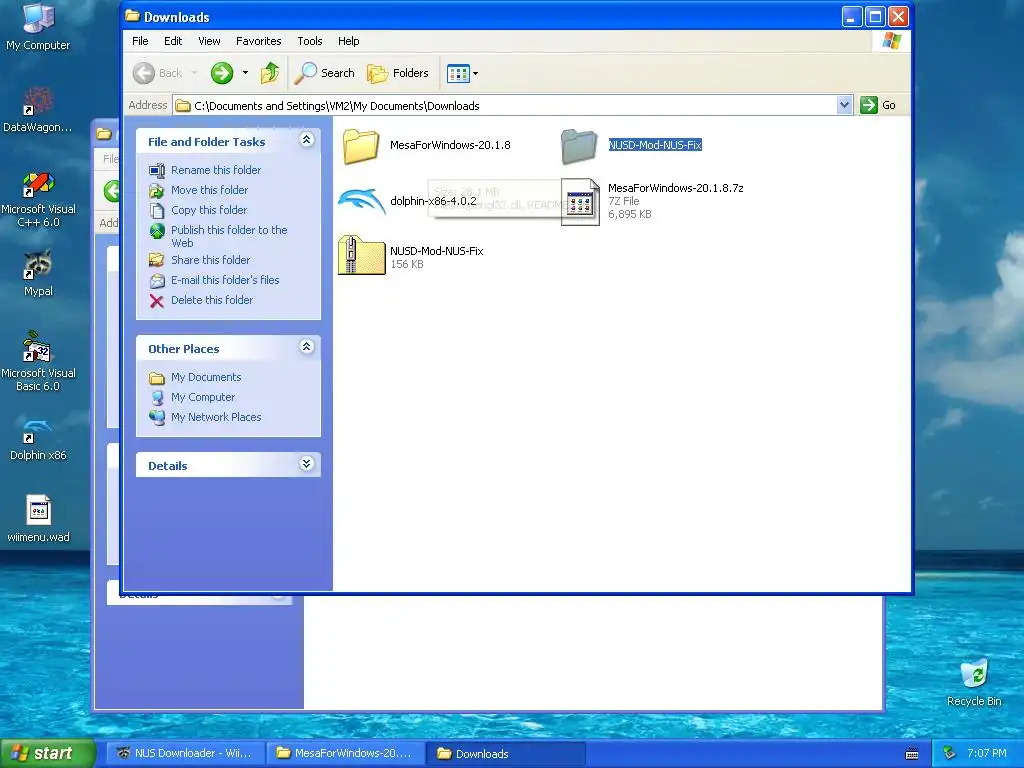The image size is (1024, 768).
Task: Click the Back navigation arrow button
Action: (x=144, y=73)
